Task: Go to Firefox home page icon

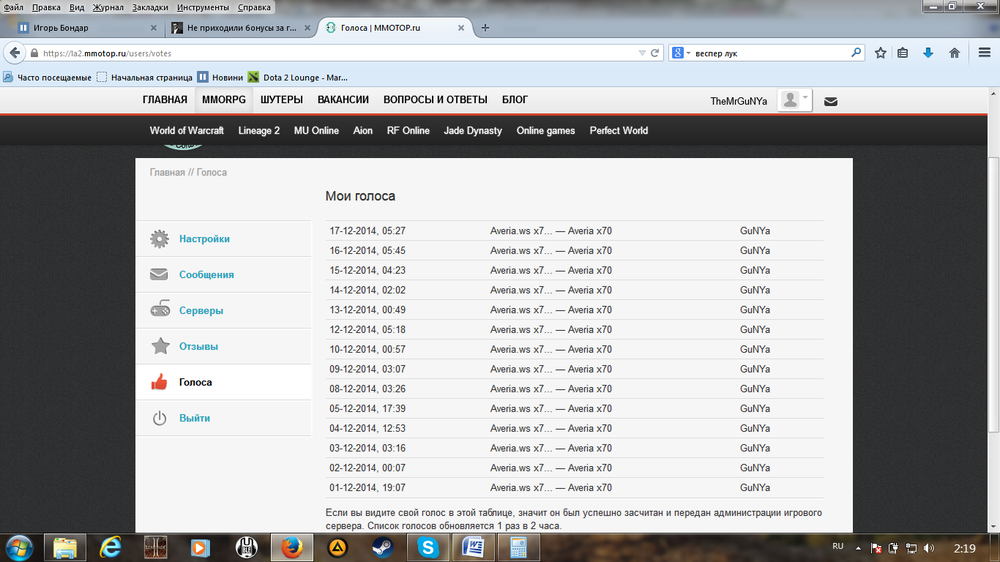Action: pyautogui.click(x=954, y=53)
